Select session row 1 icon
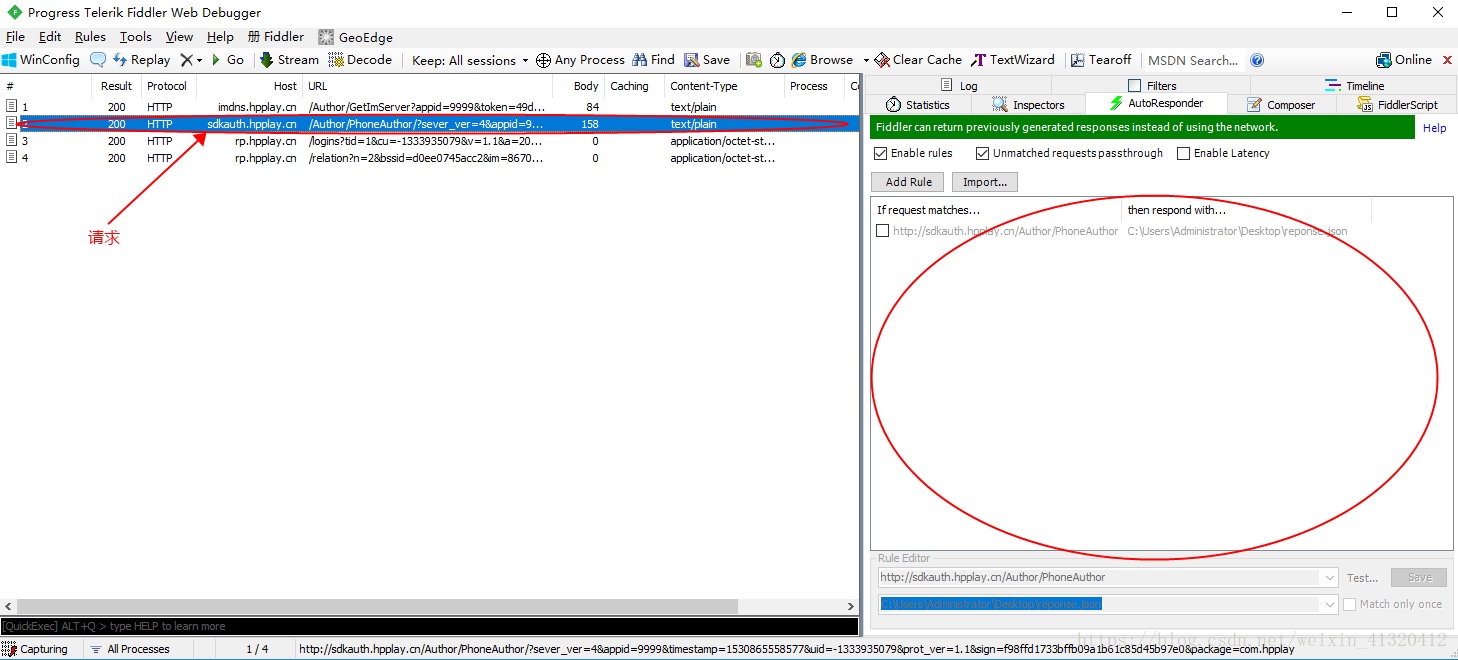 click(x=11, y=106)
